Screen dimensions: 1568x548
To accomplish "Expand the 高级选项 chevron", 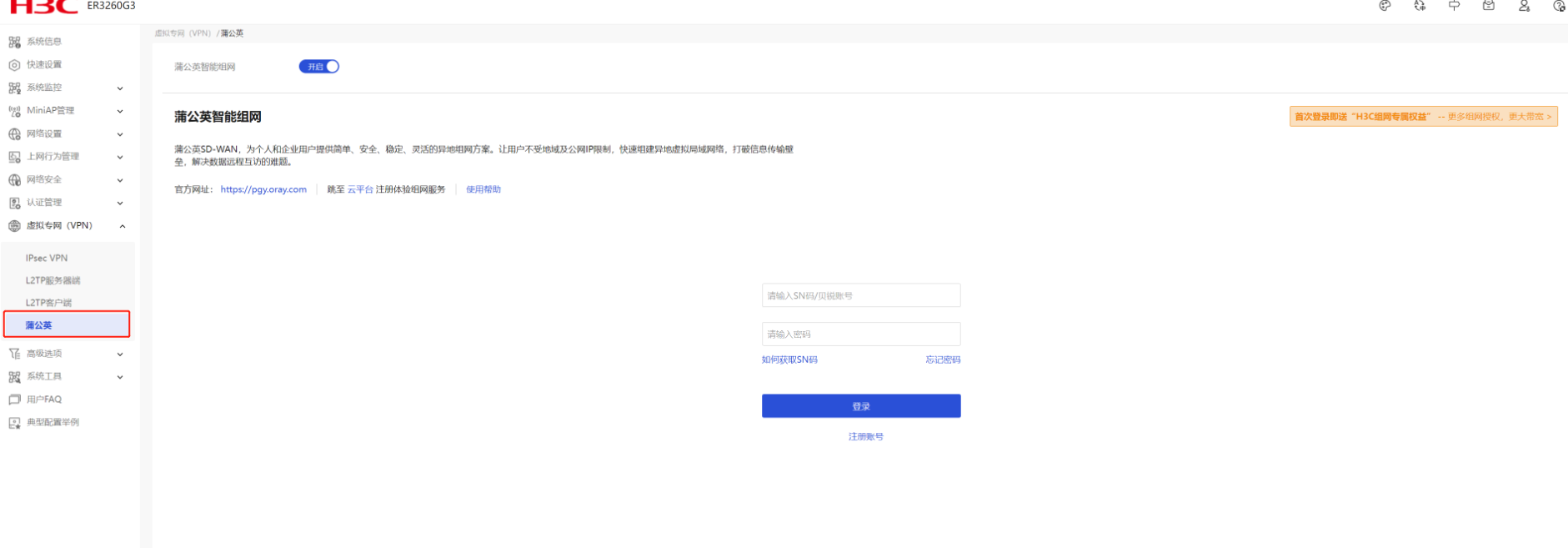I will pos(120,354).
